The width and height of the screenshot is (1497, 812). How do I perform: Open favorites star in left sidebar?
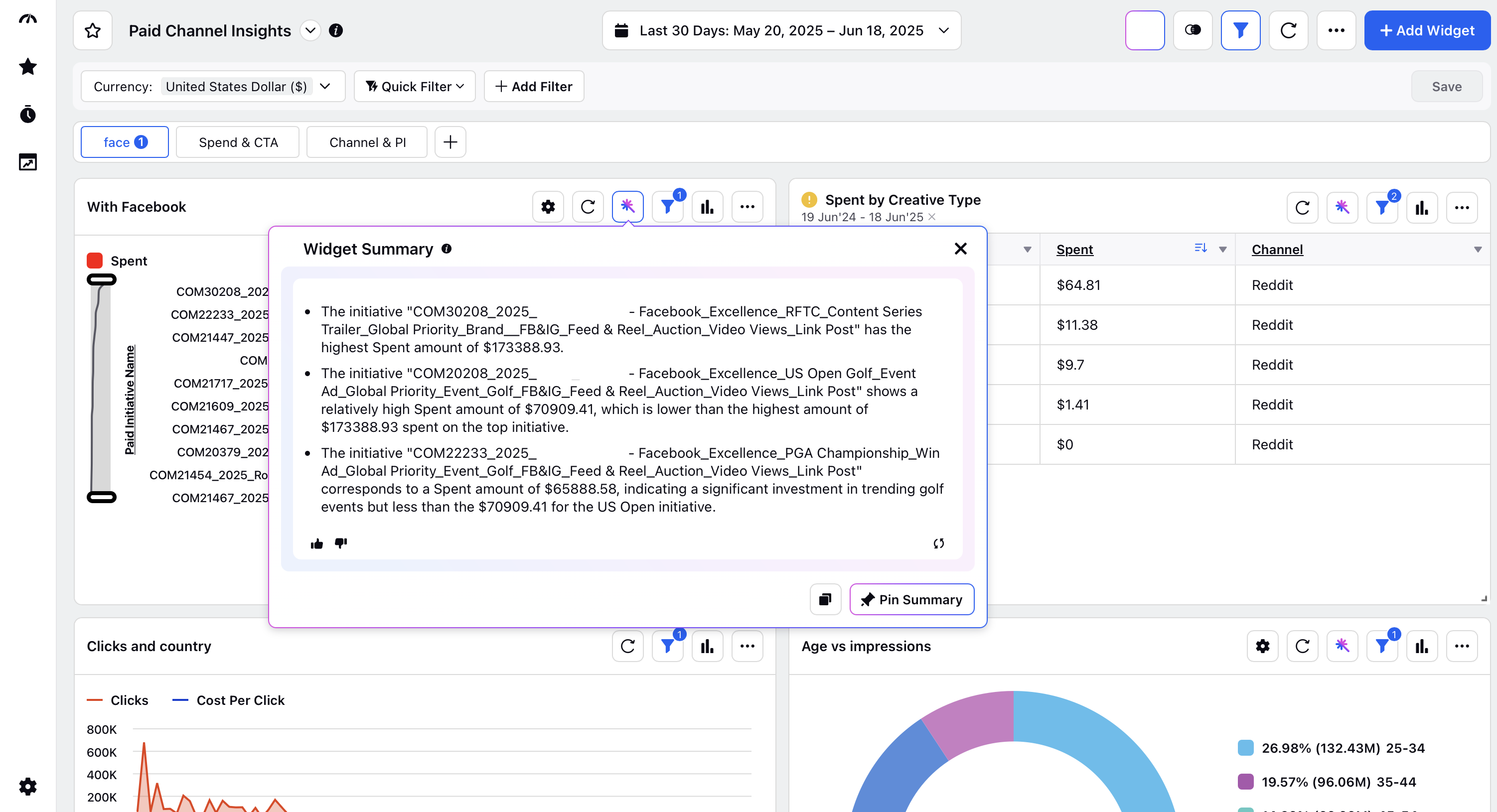pos(28,67)
